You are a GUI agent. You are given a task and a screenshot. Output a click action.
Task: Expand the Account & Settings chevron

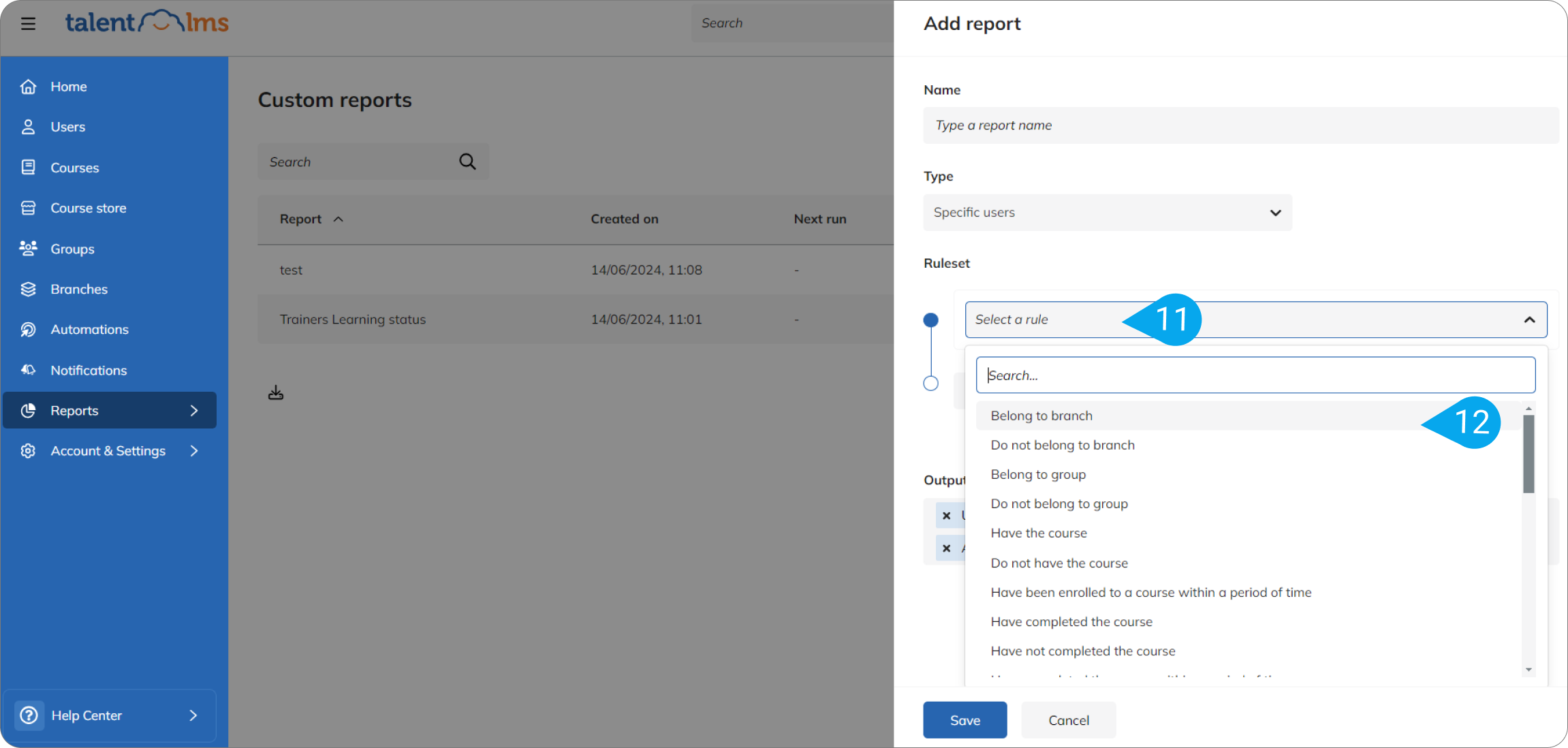point(194,451)
